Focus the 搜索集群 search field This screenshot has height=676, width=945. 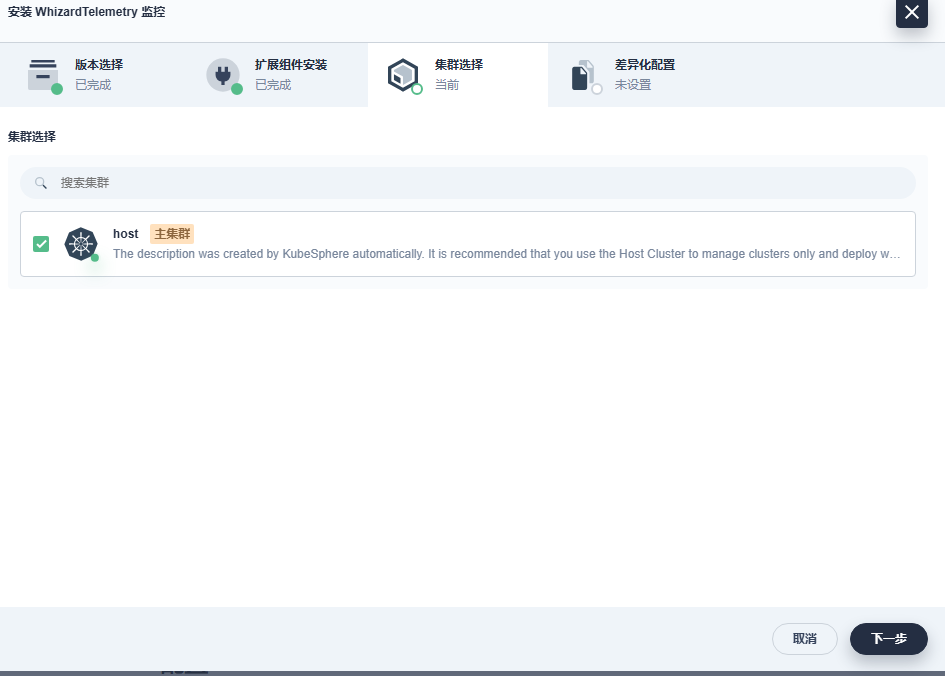(x=468, y=183)
